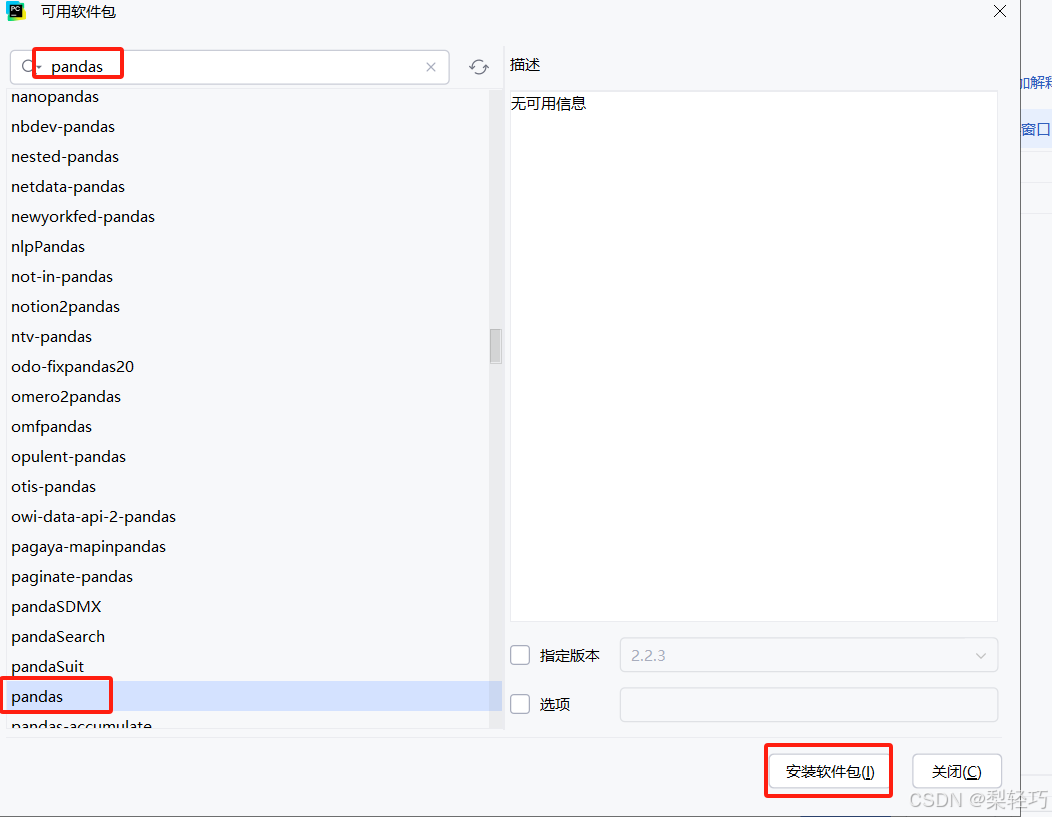
Task: Select the otis-pandas package
Action: pos(248,487)
